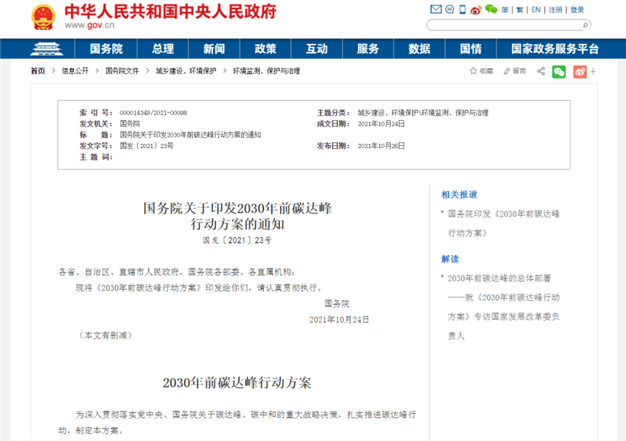
Task: Click the 登录 login link
Action: [x=577, y=10]
